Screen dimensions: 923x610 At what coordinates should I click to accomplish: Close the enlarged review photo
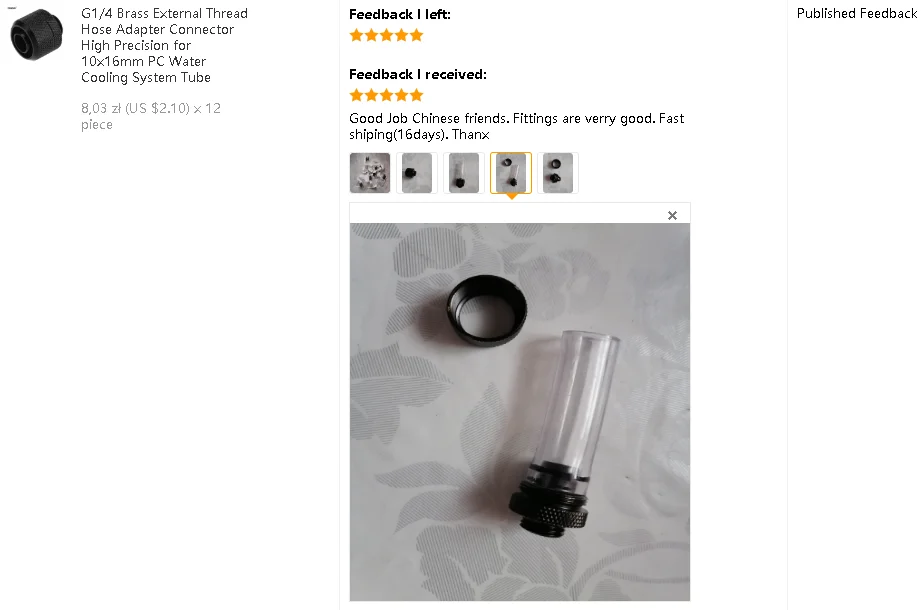coord(672,216)
